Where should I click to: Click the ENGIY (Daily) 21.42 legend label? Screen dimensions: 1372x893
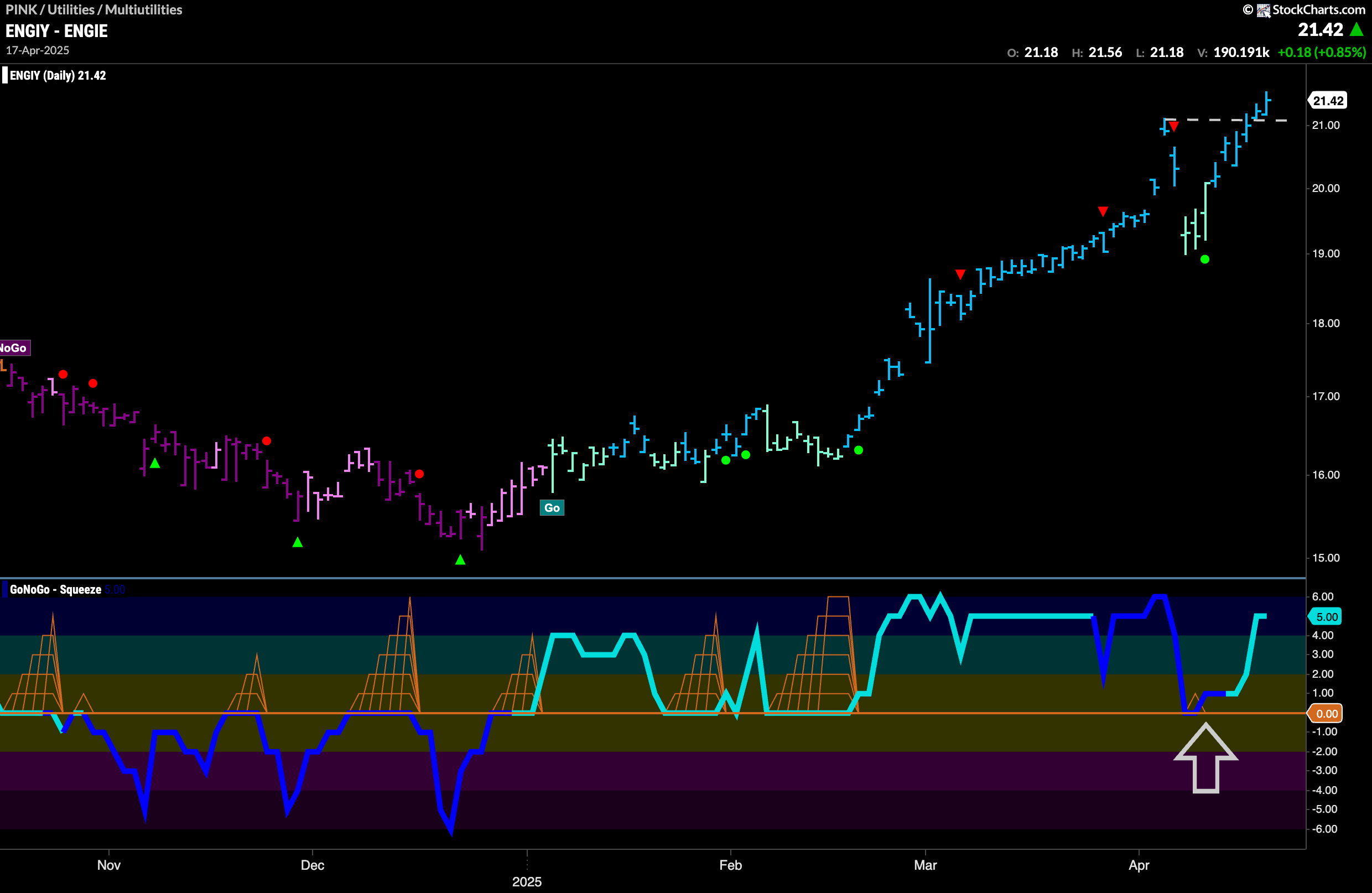[58, 75]
